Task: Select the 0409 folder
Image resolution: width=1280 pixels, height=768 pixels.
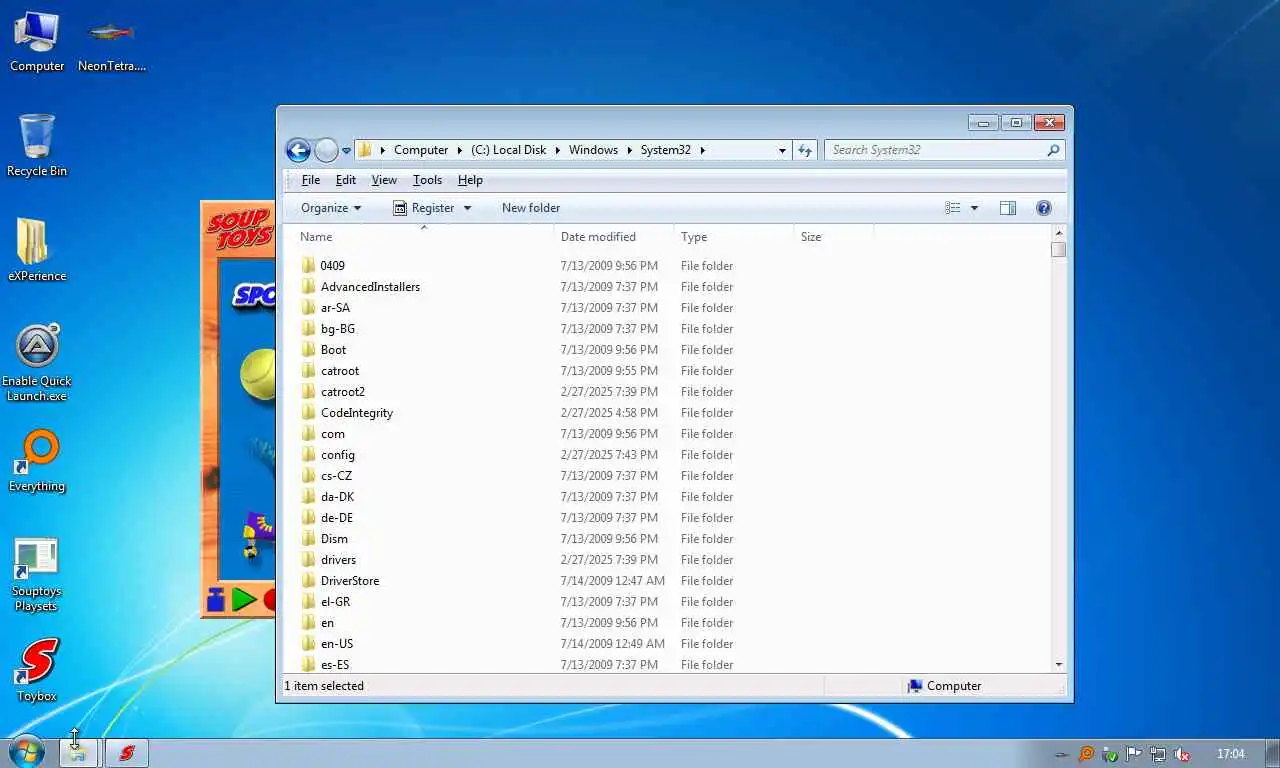Action: point(332,266)
